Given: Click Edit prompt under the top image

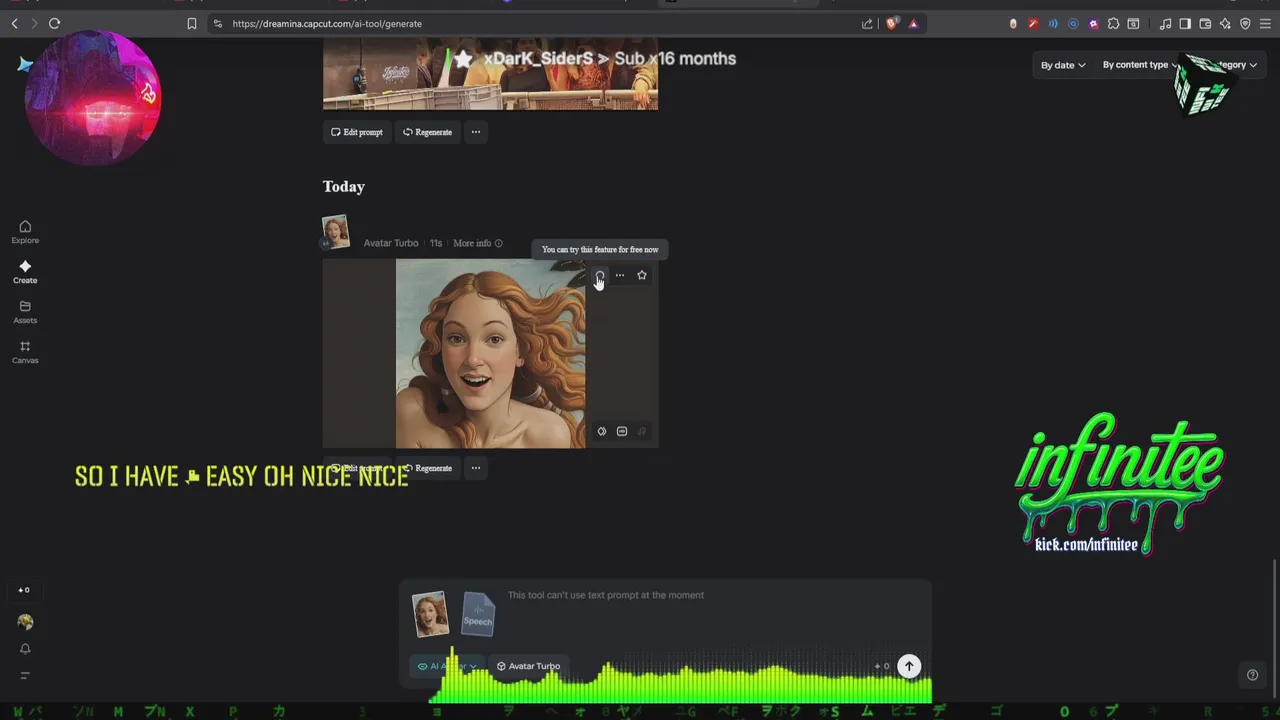Looking at the screenshot, I should pos(357,132).
